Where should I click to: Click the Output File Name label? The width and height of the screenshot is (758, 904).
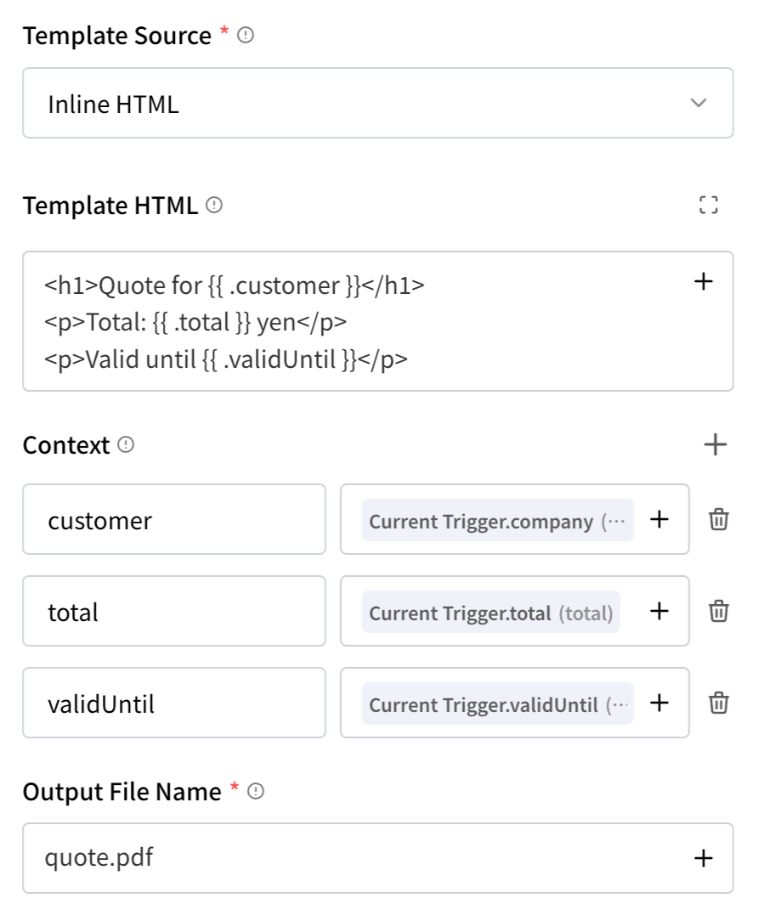[122, 792]
